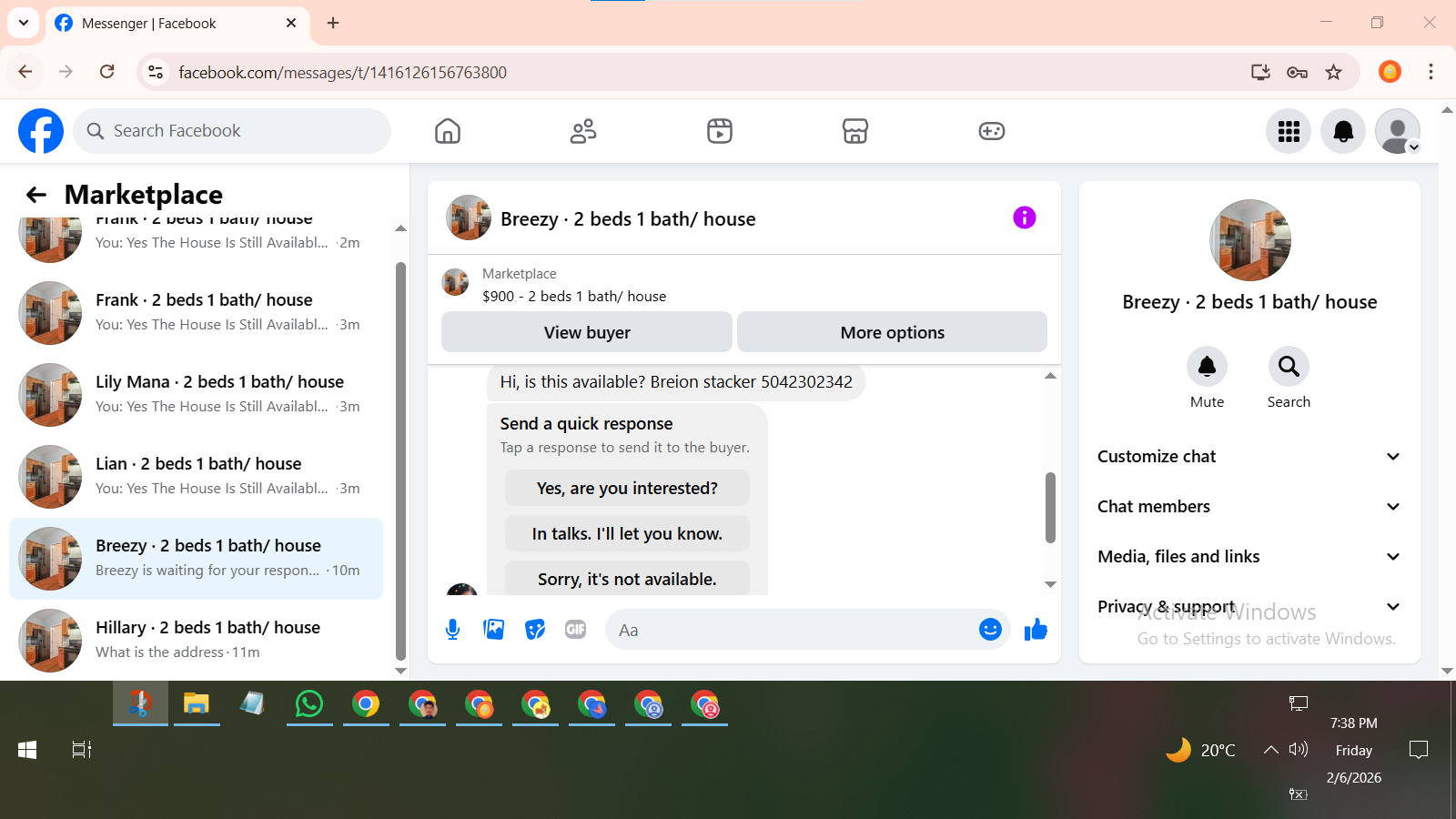The image size is (1456, 819).
Task: Click the browser address bar URL
Action: tap(342, 72)
